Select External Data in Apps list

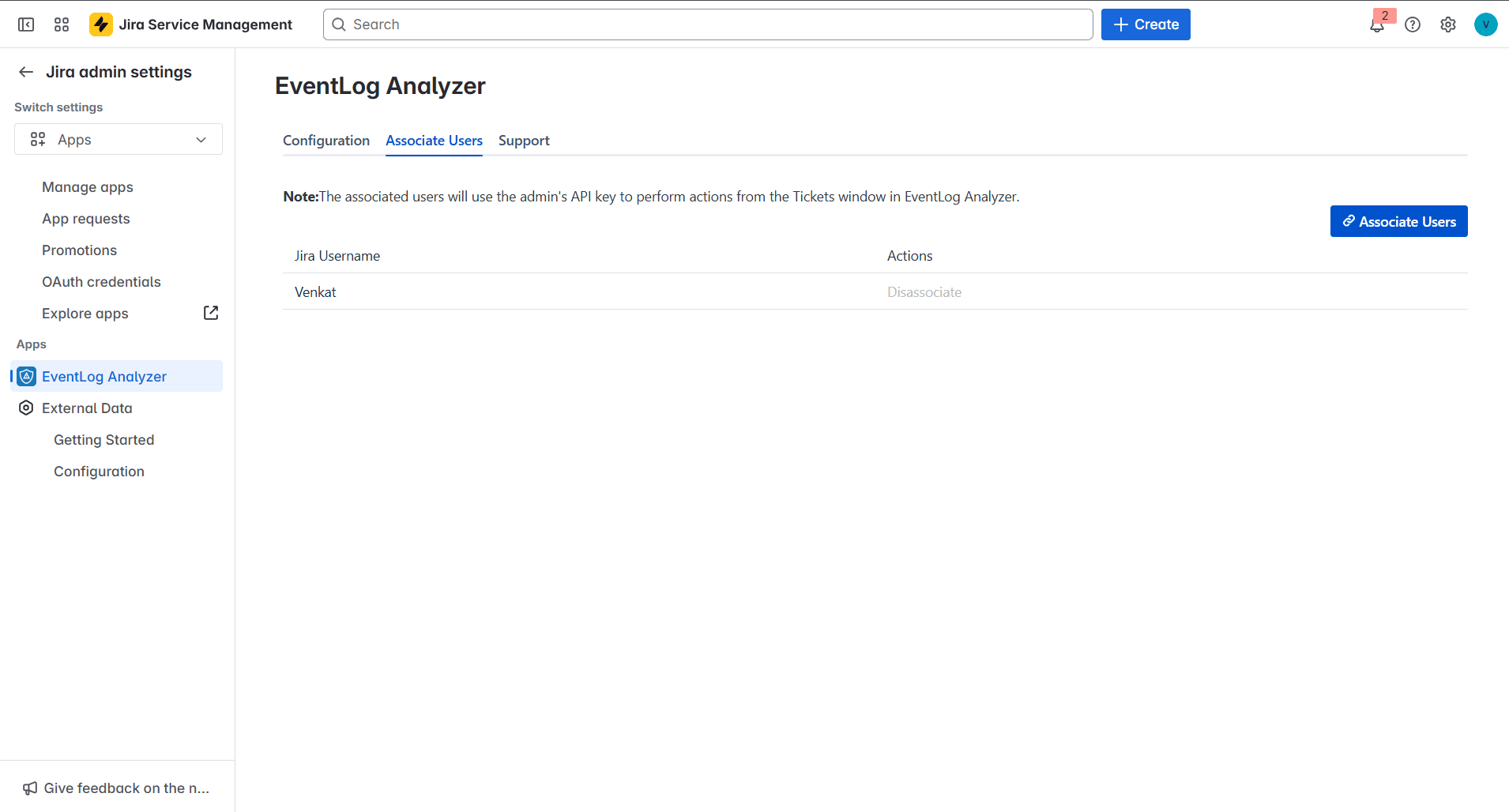point(117,408)
